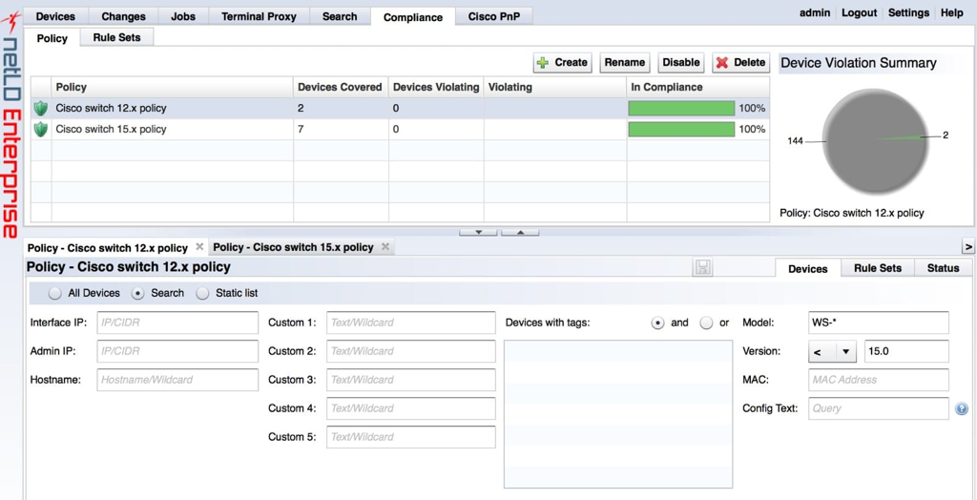The height and width of the screenshot is (500, 977).
Task: Click the right arrow tab scroll icon
Action: pyautogui.click(x=967, y=247)
